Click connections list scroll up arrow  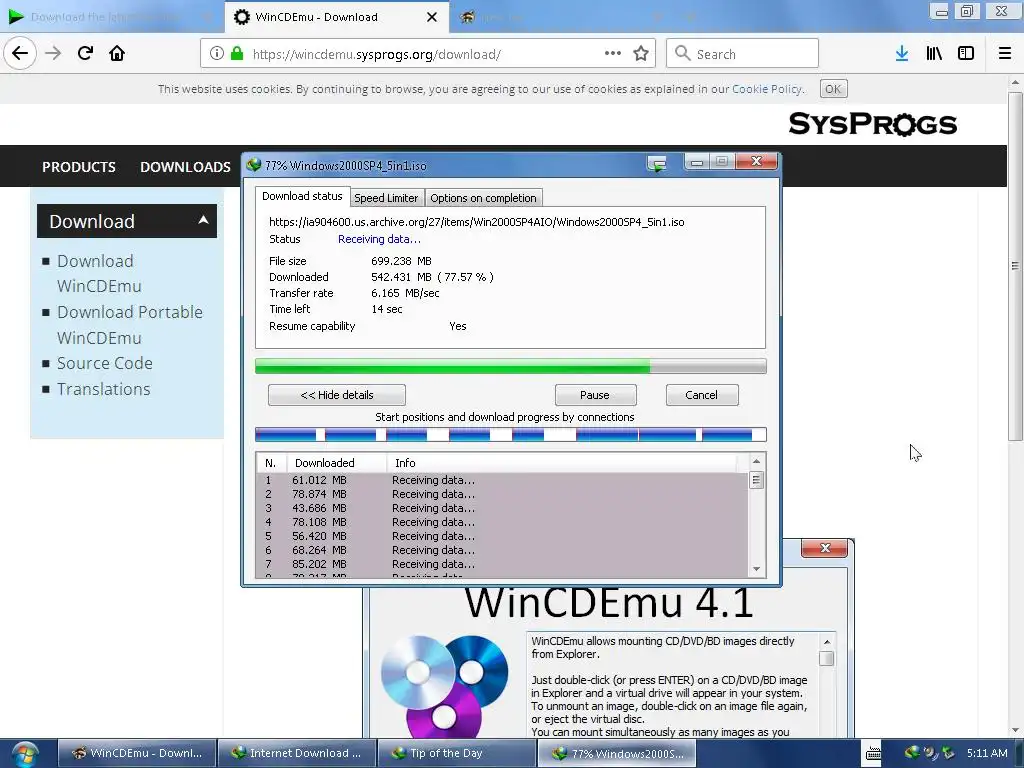(756, 462)
